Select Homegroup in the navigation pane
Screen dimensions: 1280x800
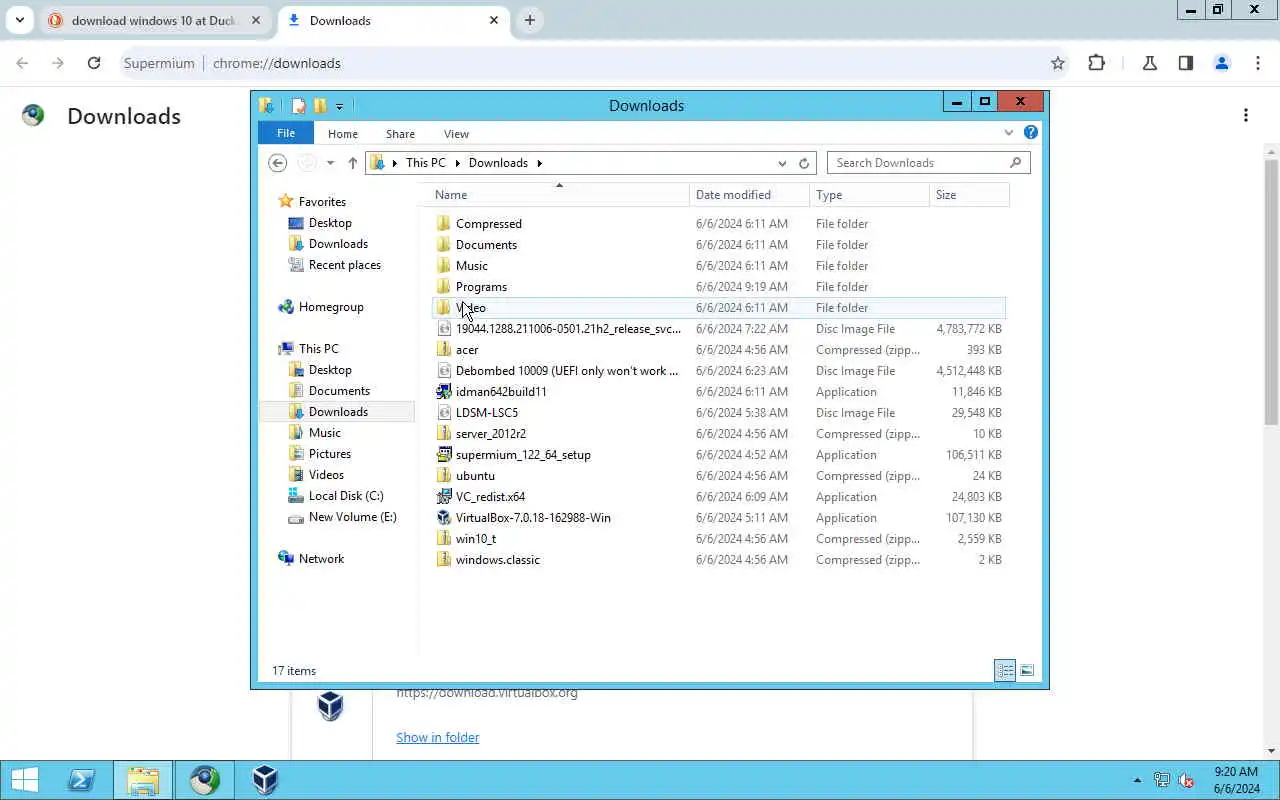[x=331, y=307]
